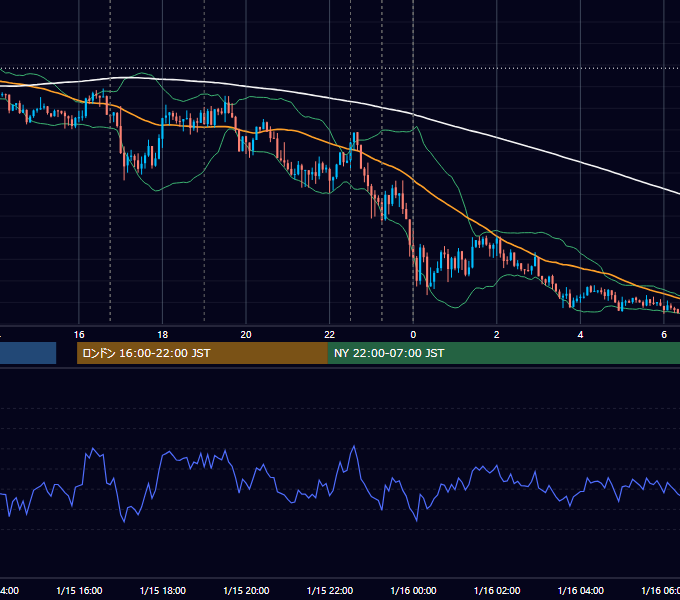Click the hour label 2 on upper axis

pos(497,335)
